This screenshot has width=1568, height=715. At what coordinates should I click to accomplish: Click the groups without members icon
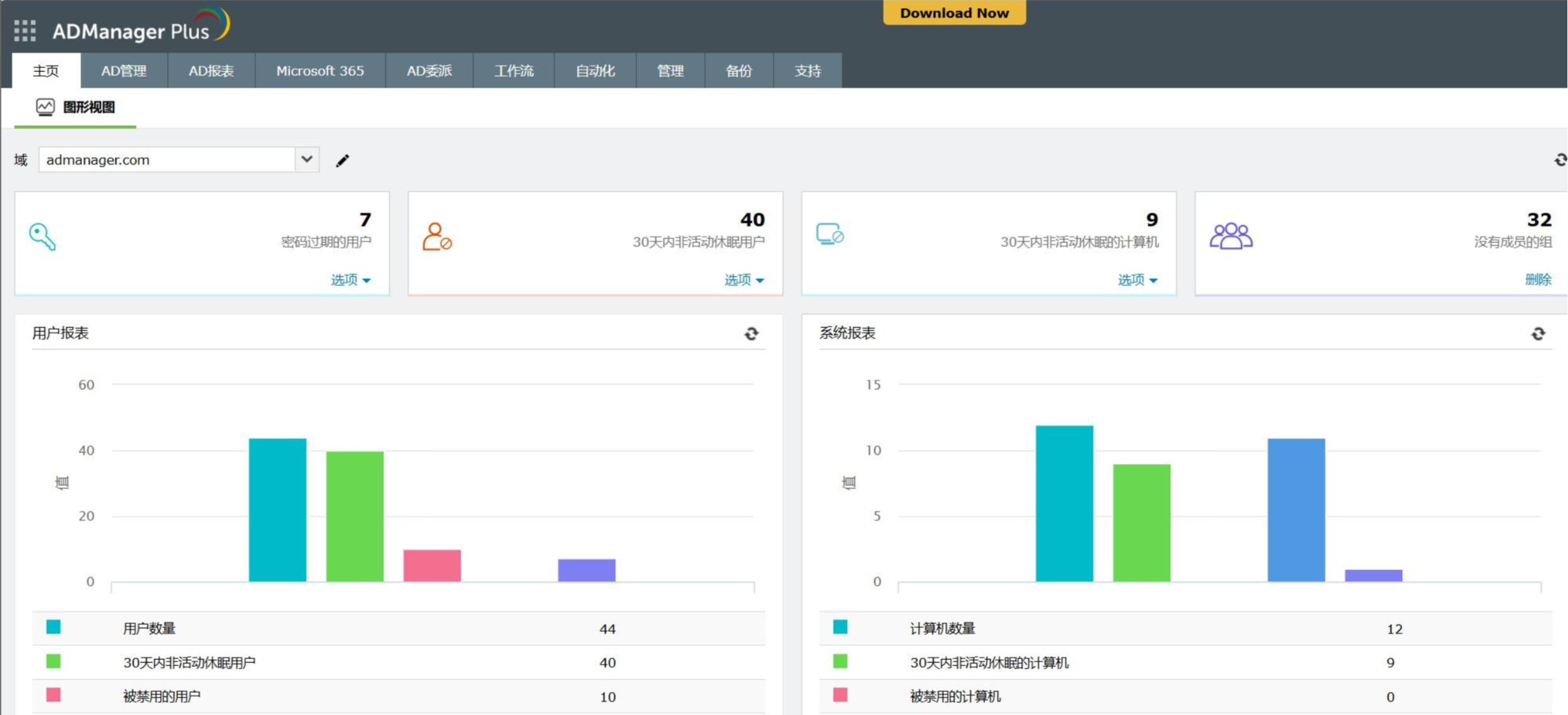1231,236
